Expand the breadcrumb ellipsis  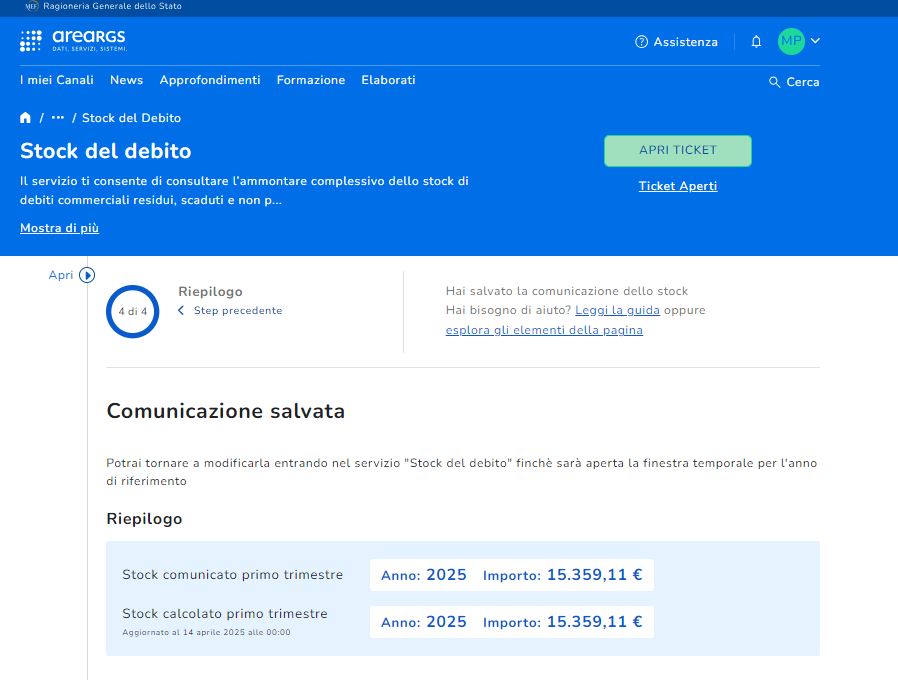(58, 118)
